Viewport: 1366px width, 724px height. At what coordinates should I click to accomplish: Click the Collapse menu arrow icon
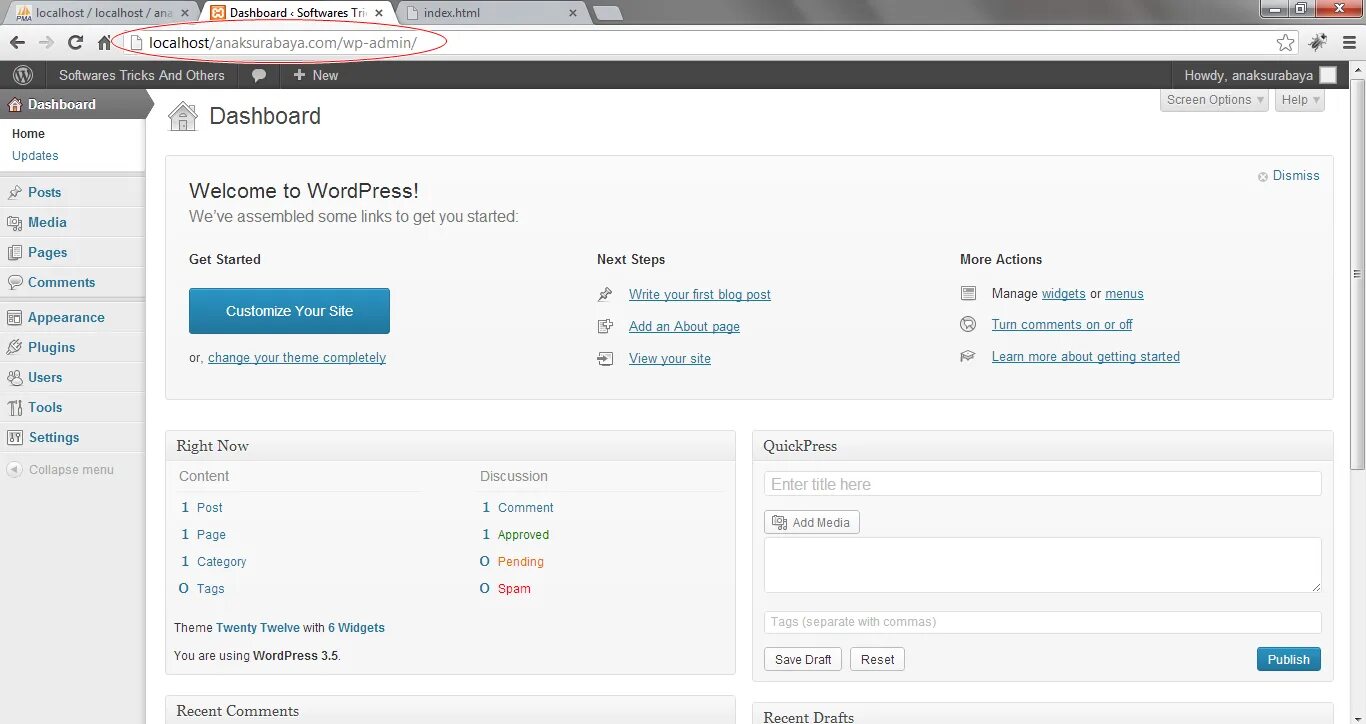coord(14,469)
